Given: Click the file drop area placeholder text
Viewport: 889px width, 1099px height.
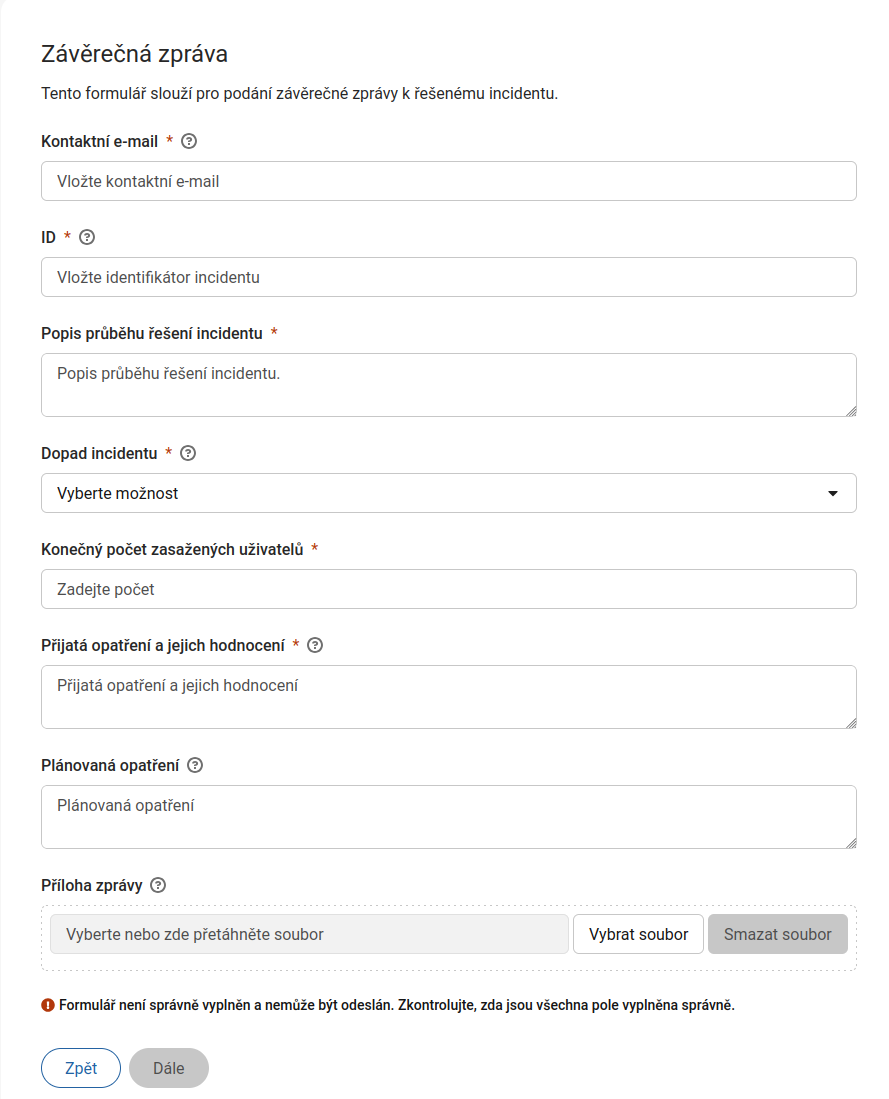Looking at the screenshot, I should (x=195, y=934).
